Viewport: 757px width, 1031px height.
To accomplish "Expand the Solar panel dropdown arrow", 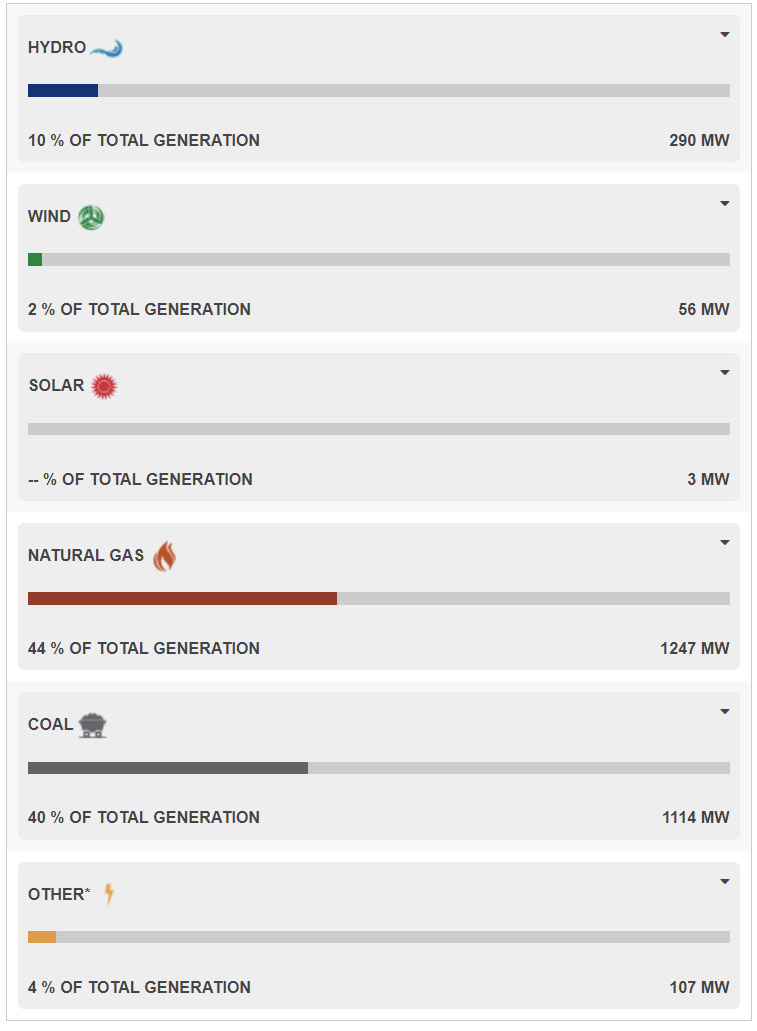I will pos(725,373).
